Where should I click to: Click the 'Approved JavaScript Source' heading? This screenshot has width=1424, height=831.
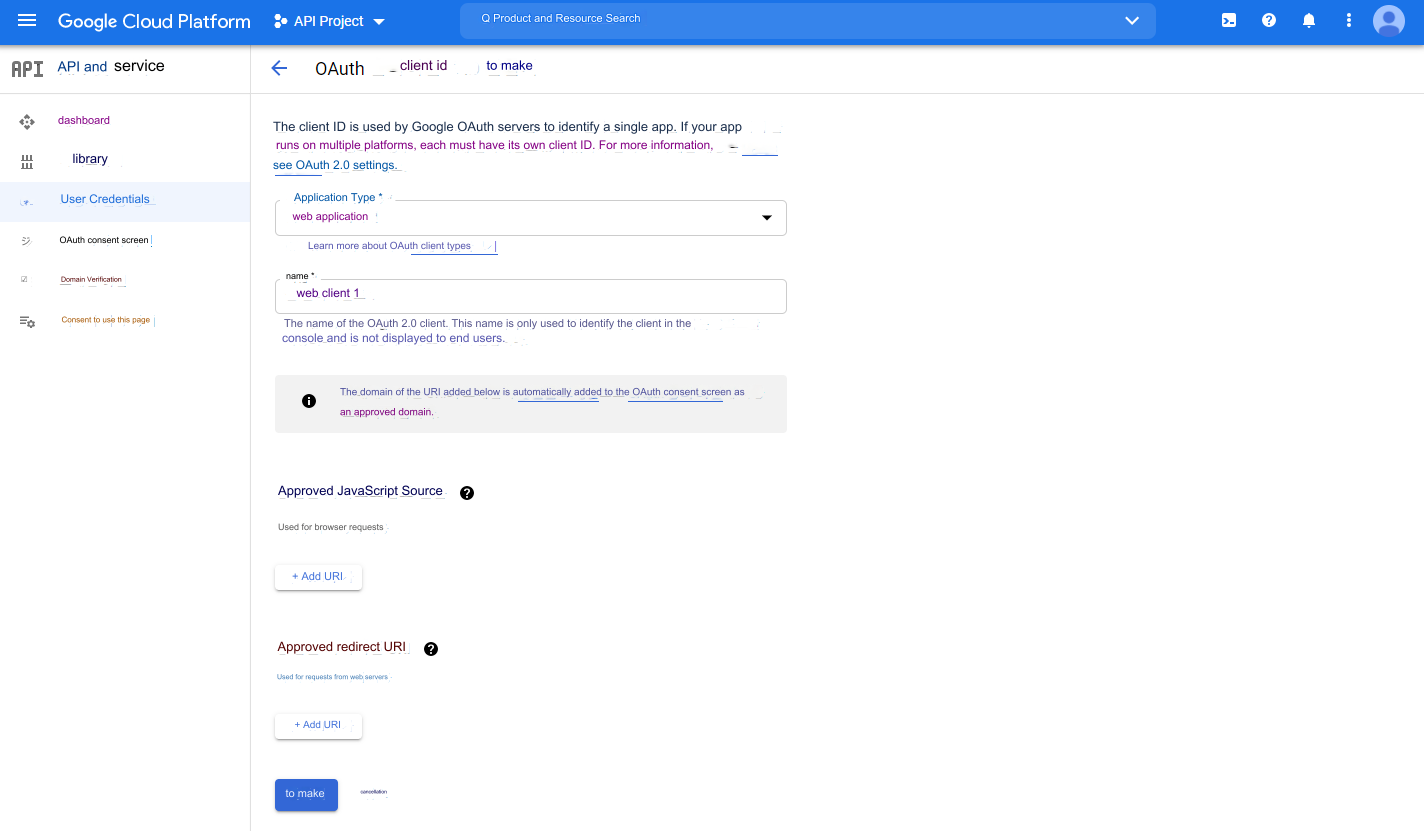[360, 491]
